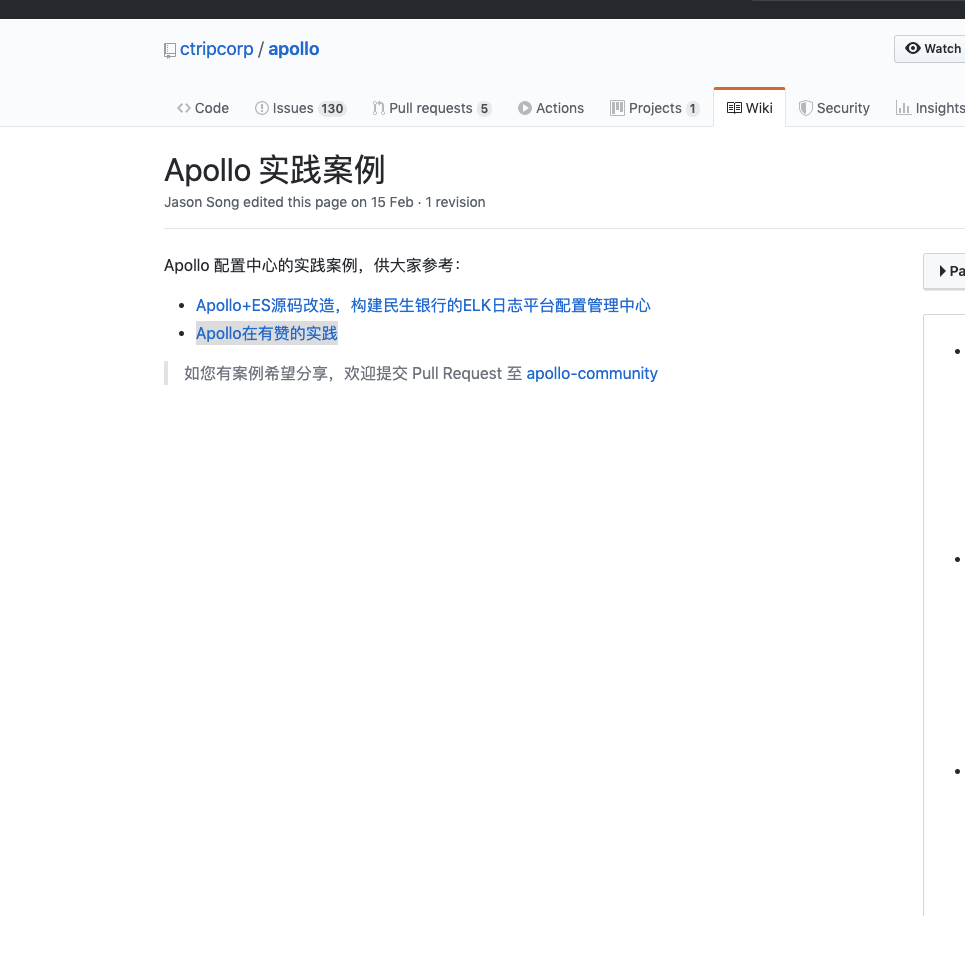The image size is (965, 965).
Task: Go to the Actions tab
Action: [x=551, y=108]
